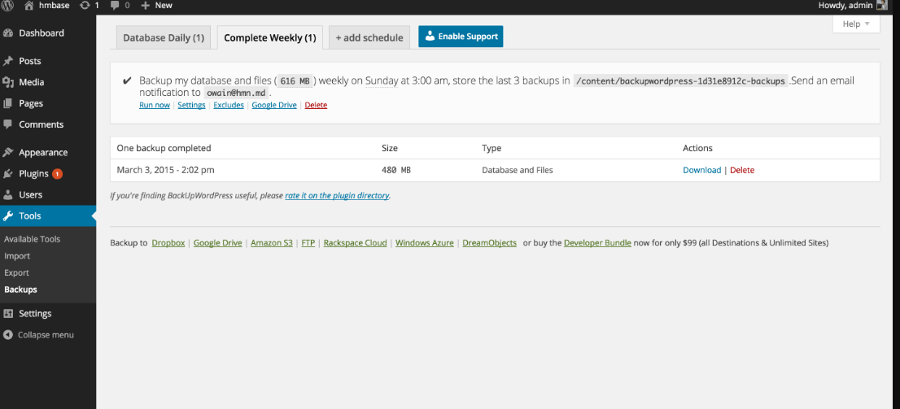Open the FTP destination link
The width and height of the screenshot is (900, 409).
click(x=308, y=243)
